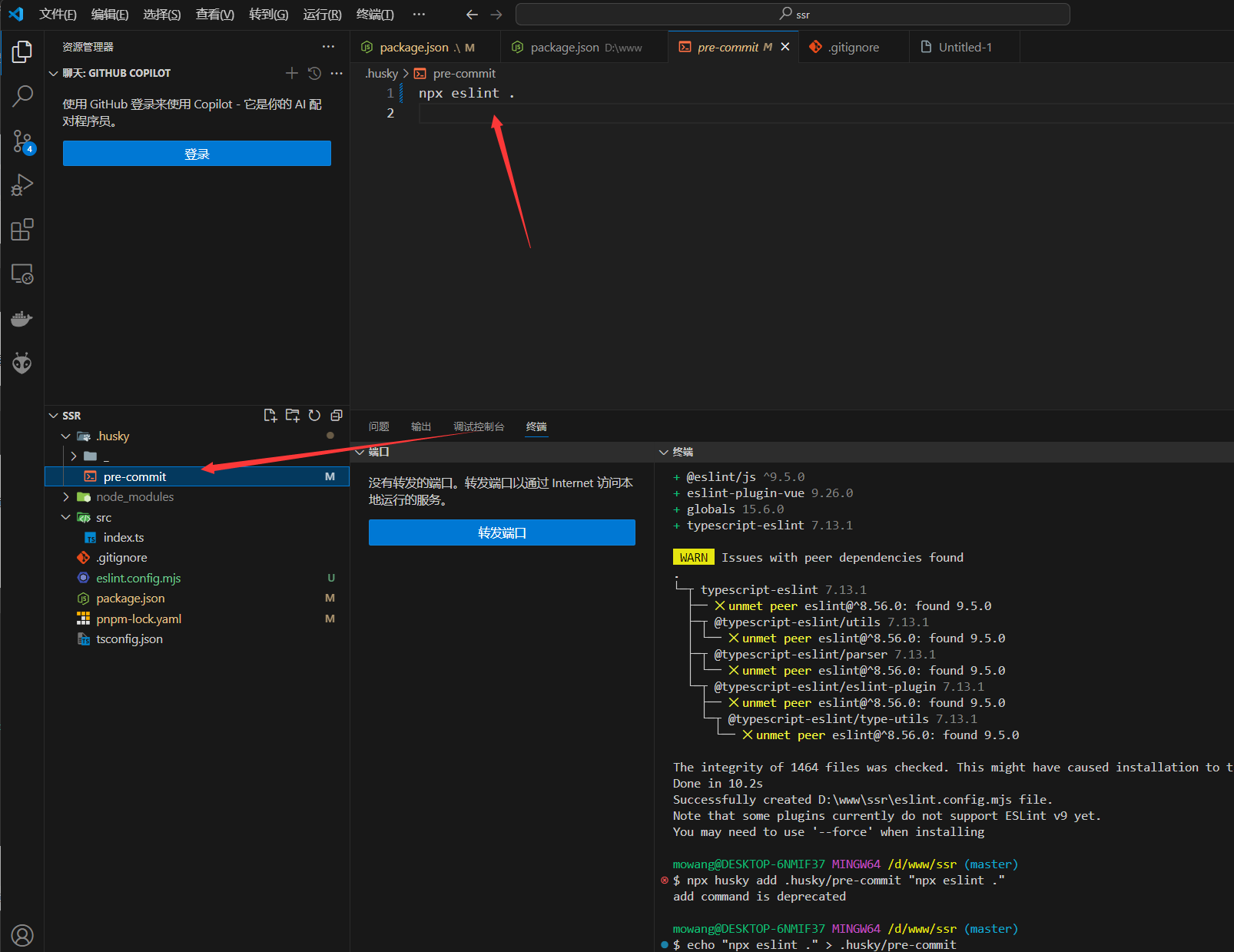
Task: Switch to the first package.json tab
Action: point(425,47)
